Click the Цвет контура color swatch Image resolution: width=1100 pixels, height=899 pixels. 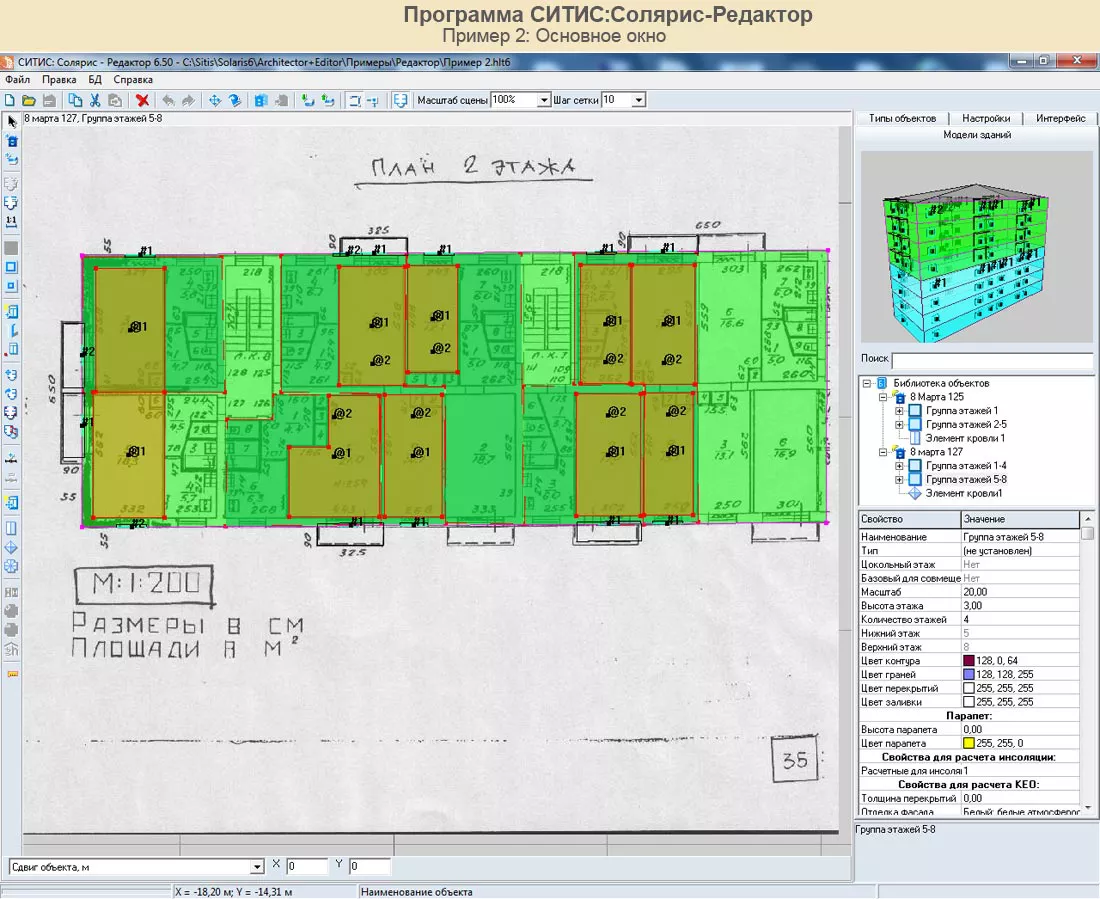[x=968, y=661]
